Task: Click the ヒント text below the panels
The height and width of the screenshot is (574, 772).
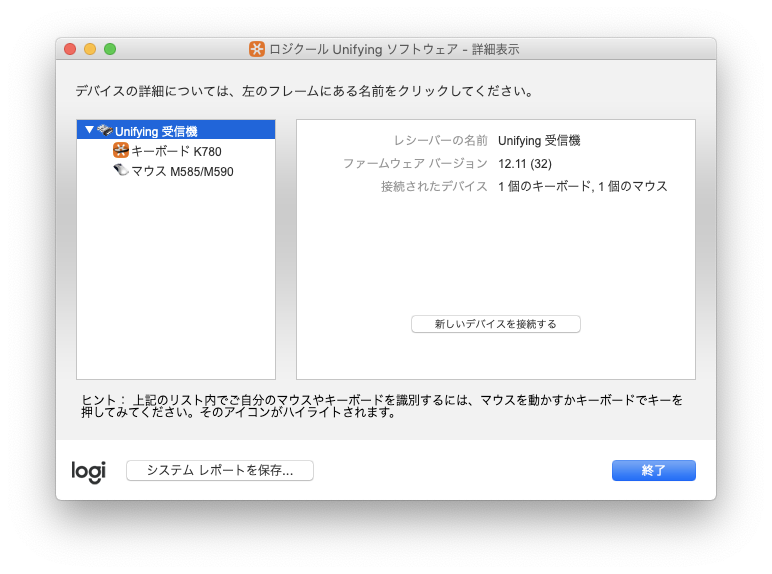Action: tap(382, 406)
